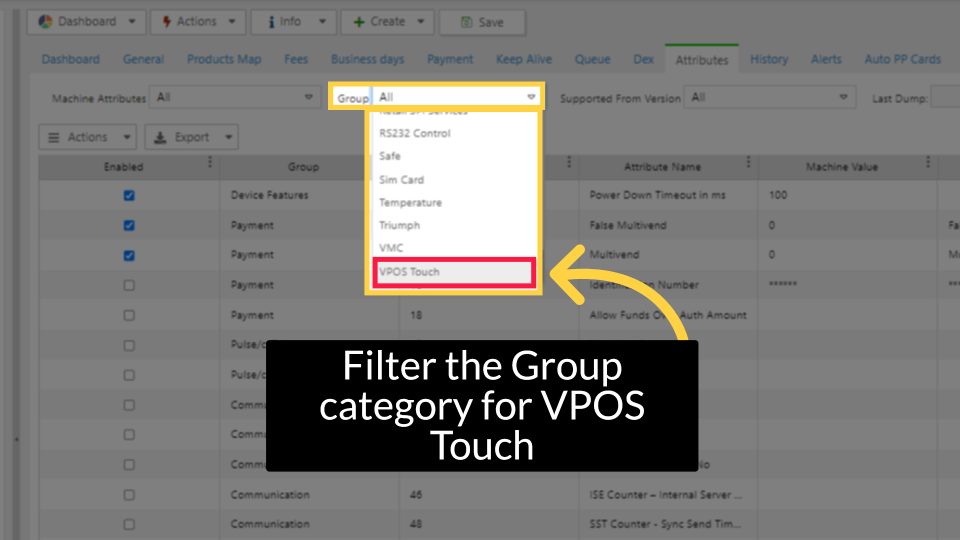Open the History tab
960x540 pixels.
pos(769,59)
